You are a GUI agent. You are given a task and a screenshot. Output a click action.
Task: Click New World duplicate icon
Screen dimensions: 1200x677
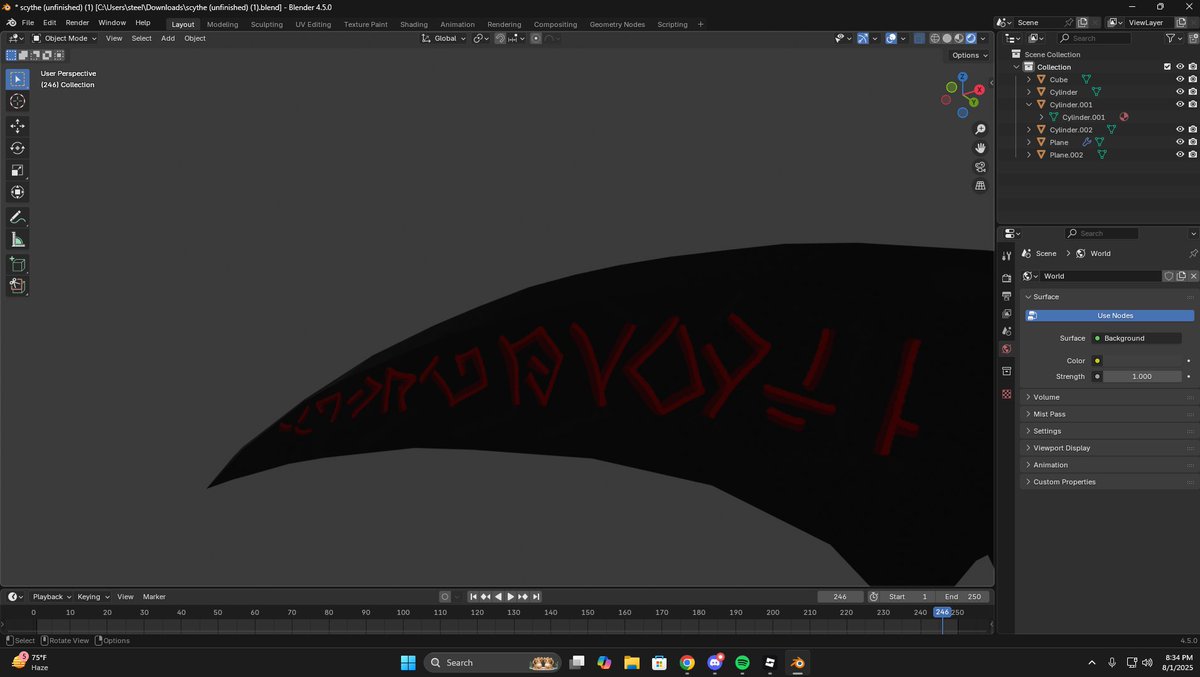click(x=1181, y=276)
